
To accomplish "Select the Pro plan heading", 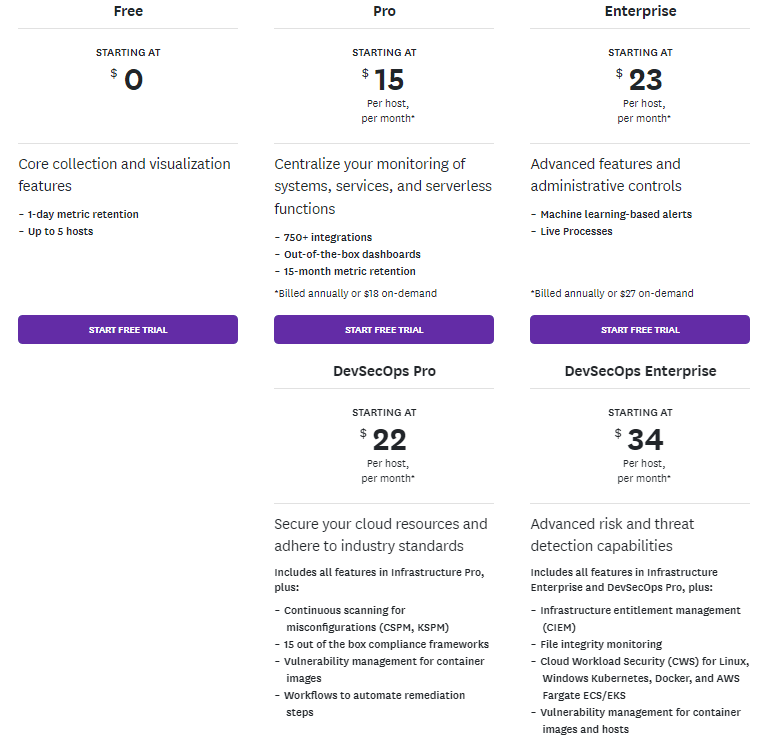I will (x=384, y=11).
